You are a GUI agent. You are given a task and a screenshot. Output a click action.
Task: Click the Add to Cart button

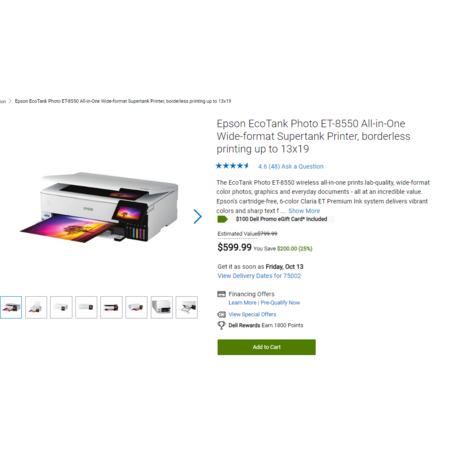[x=267, y=347]
